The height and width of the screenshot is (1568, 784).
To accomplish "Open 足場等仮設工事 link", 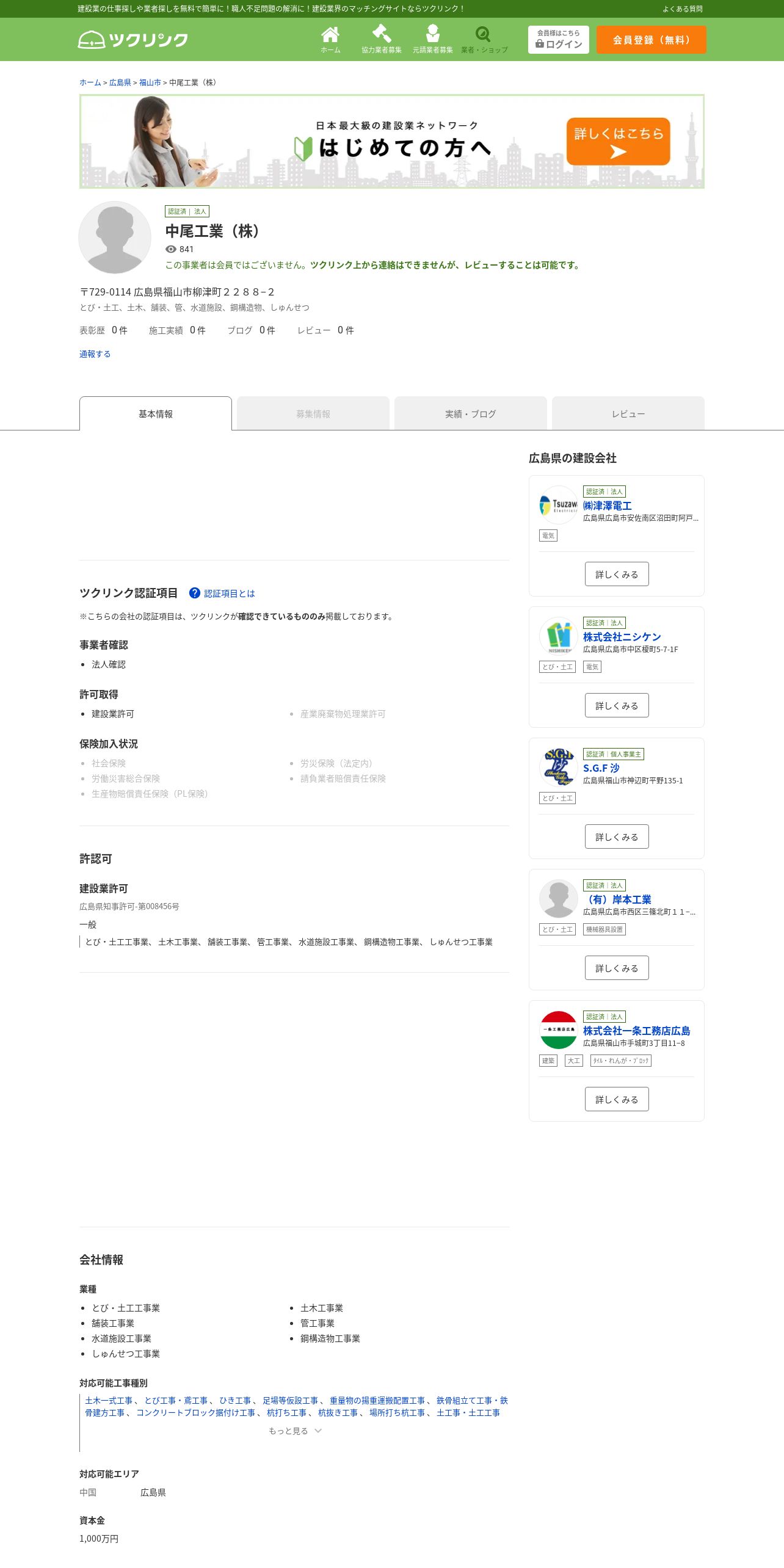I will 290,1400.
